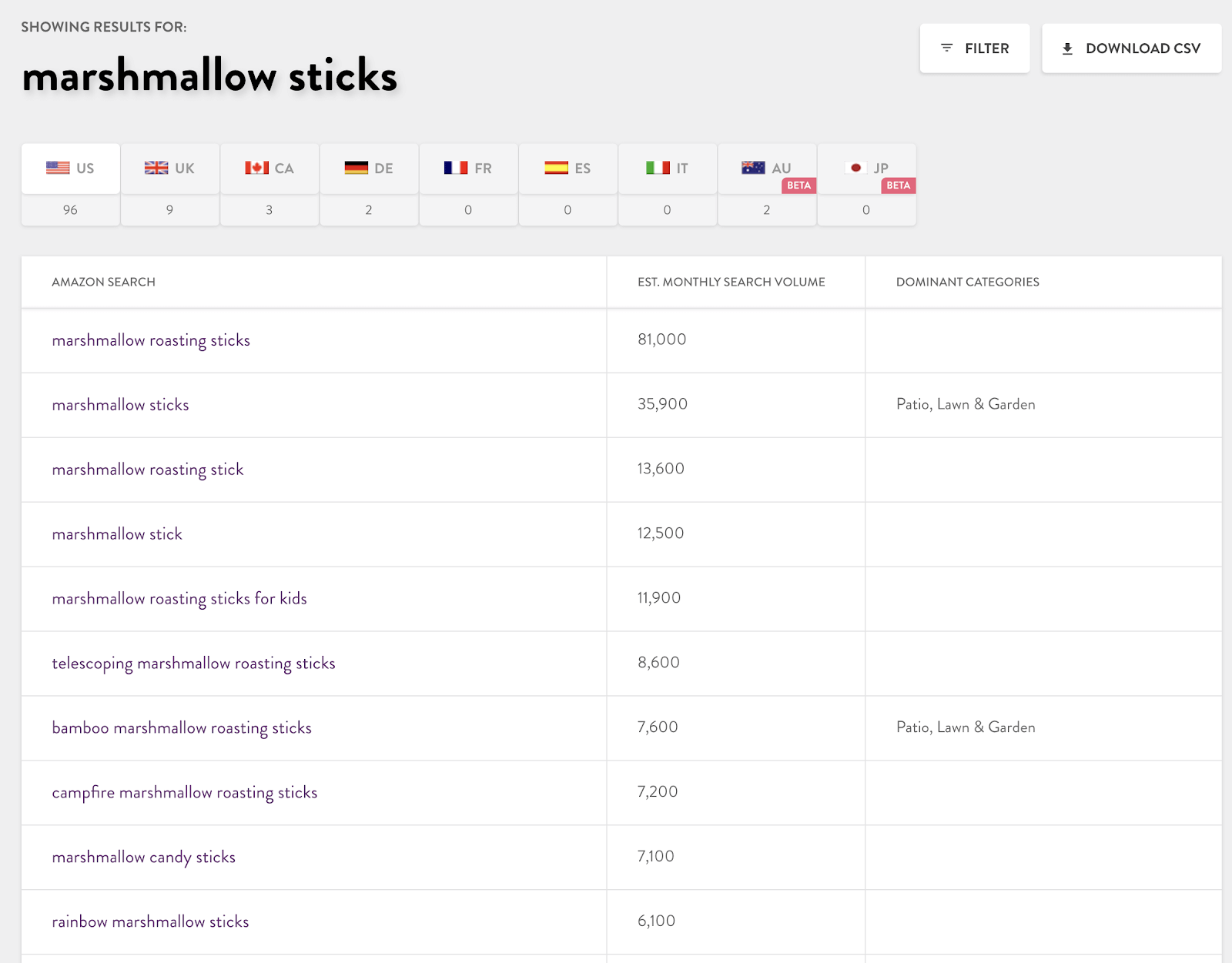Click the BETA badge under JP
The width and height of the screenshot is (1232, 963).
pyautogui.click(x=899, y=186)
